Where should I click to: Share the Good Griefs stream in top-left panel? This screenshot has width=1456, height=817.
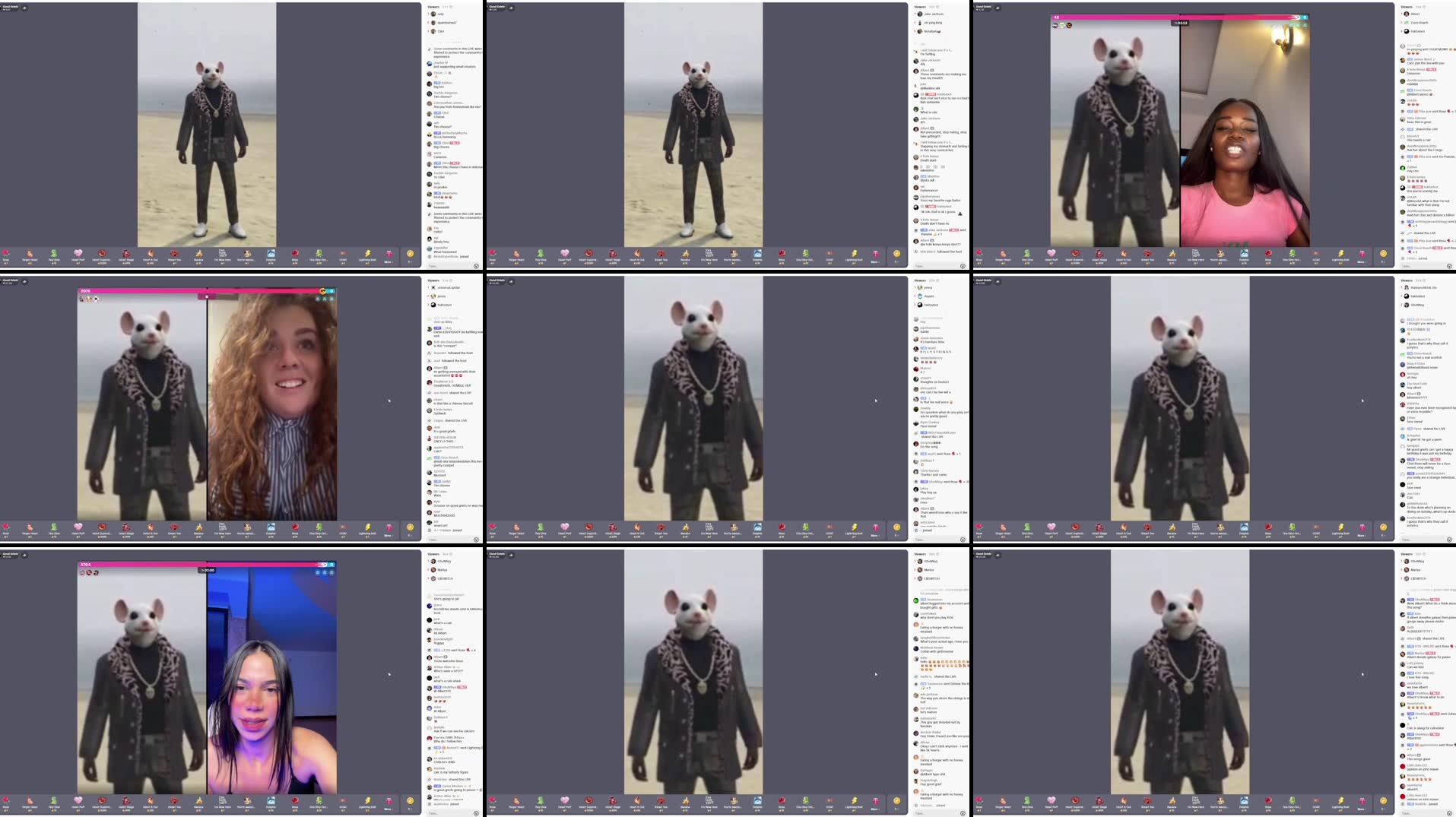pos(24,8)
